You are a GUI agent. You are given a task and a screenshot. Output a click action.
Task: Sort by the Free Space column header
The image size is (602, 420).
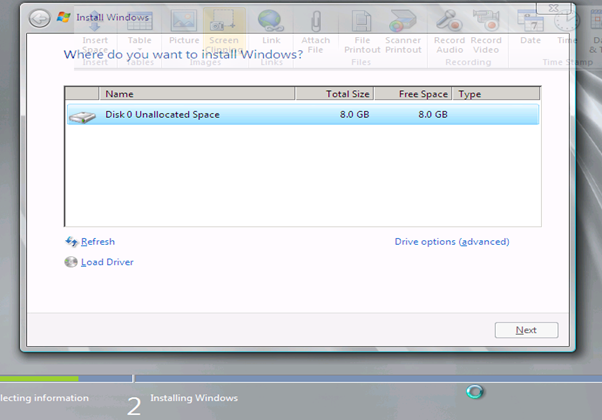(x=413, y=94)
